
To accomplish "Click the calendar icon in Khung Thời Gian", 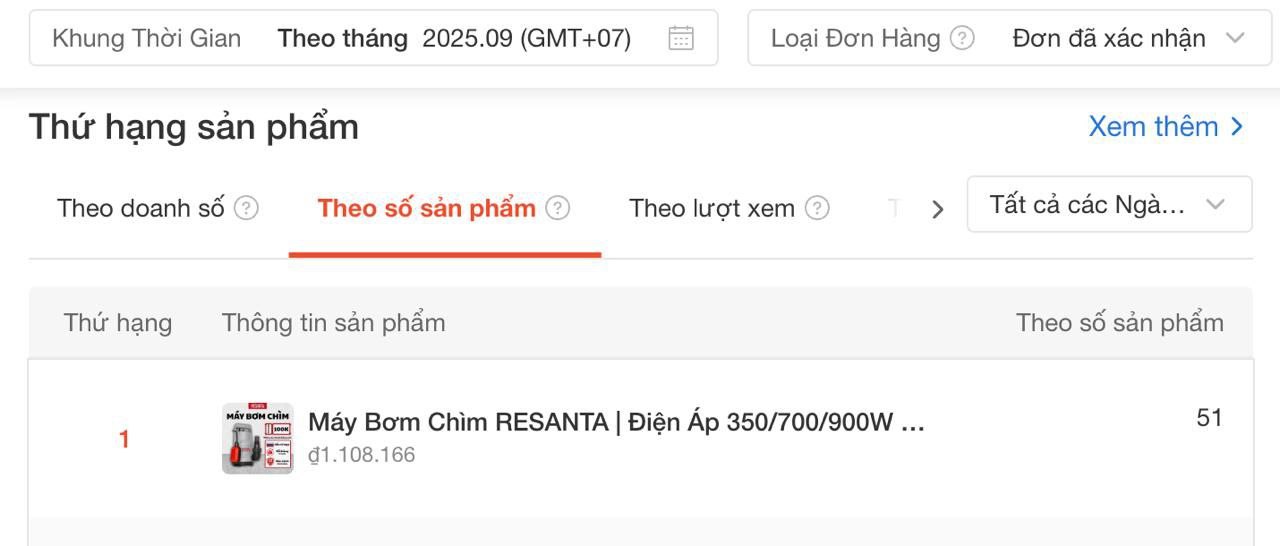I will [681, 39].
